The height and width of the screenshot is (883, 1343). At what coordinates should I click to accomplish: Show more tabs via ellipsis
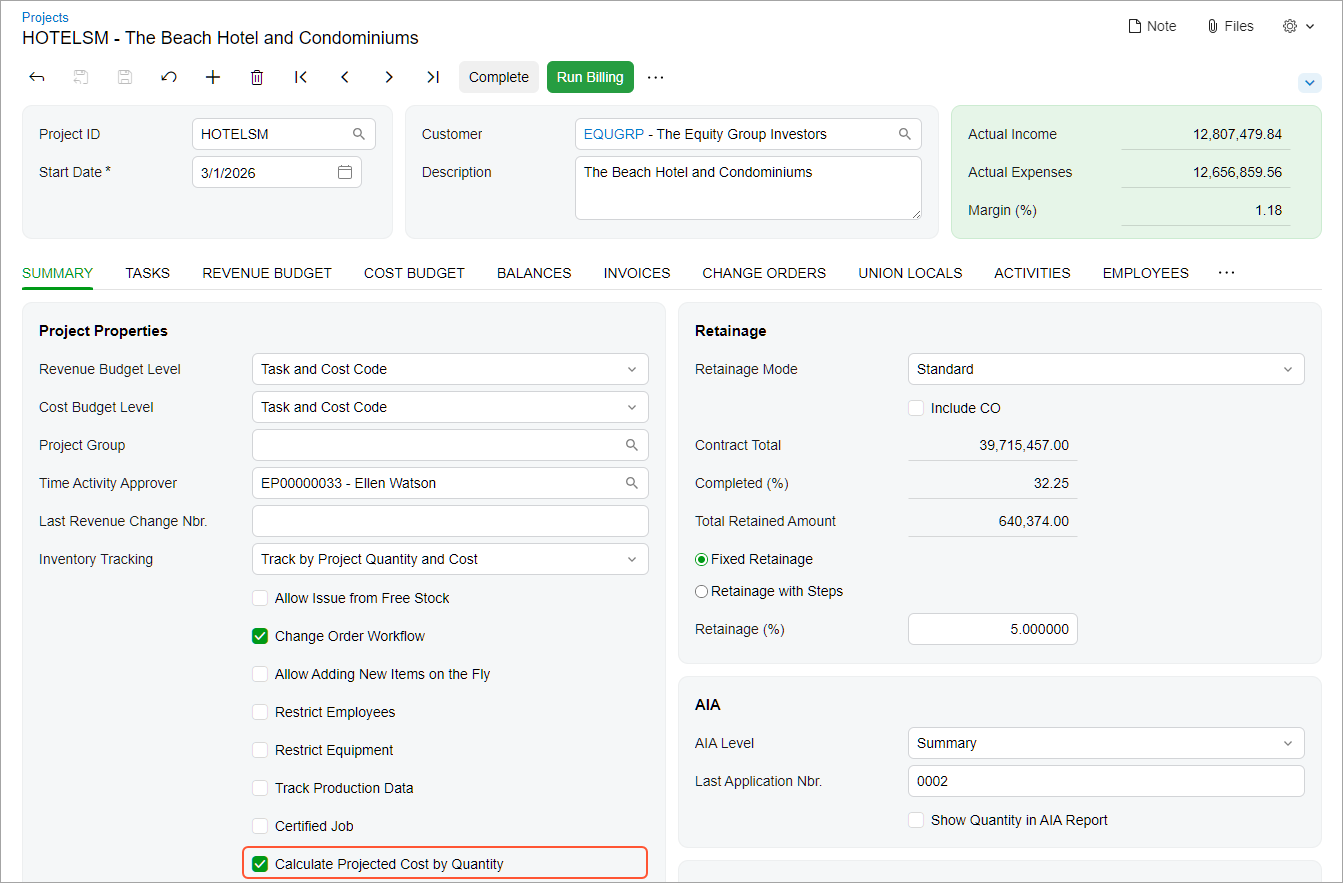[1227, 272]
